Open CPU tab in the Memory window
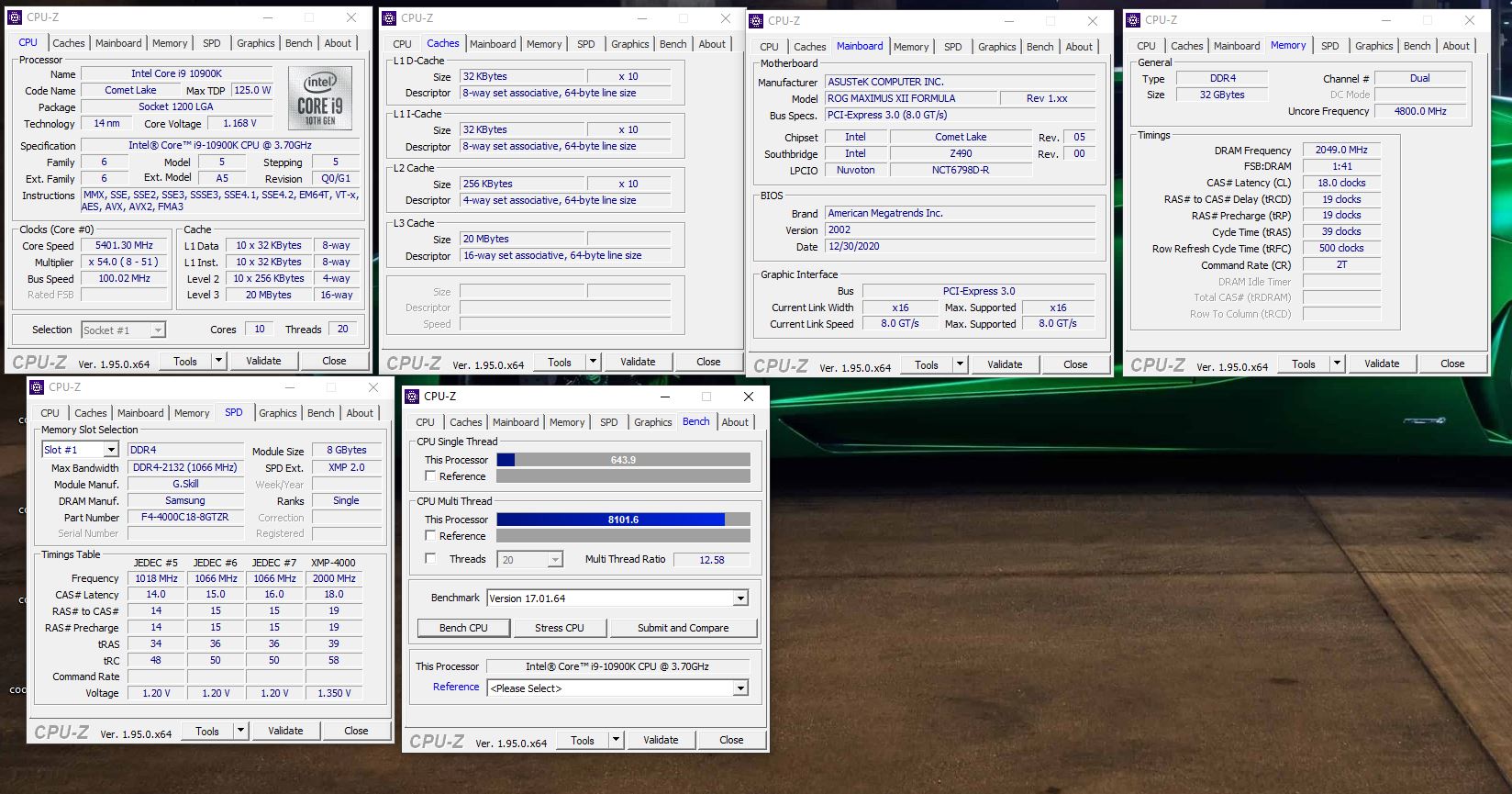 pos(1147,46)
